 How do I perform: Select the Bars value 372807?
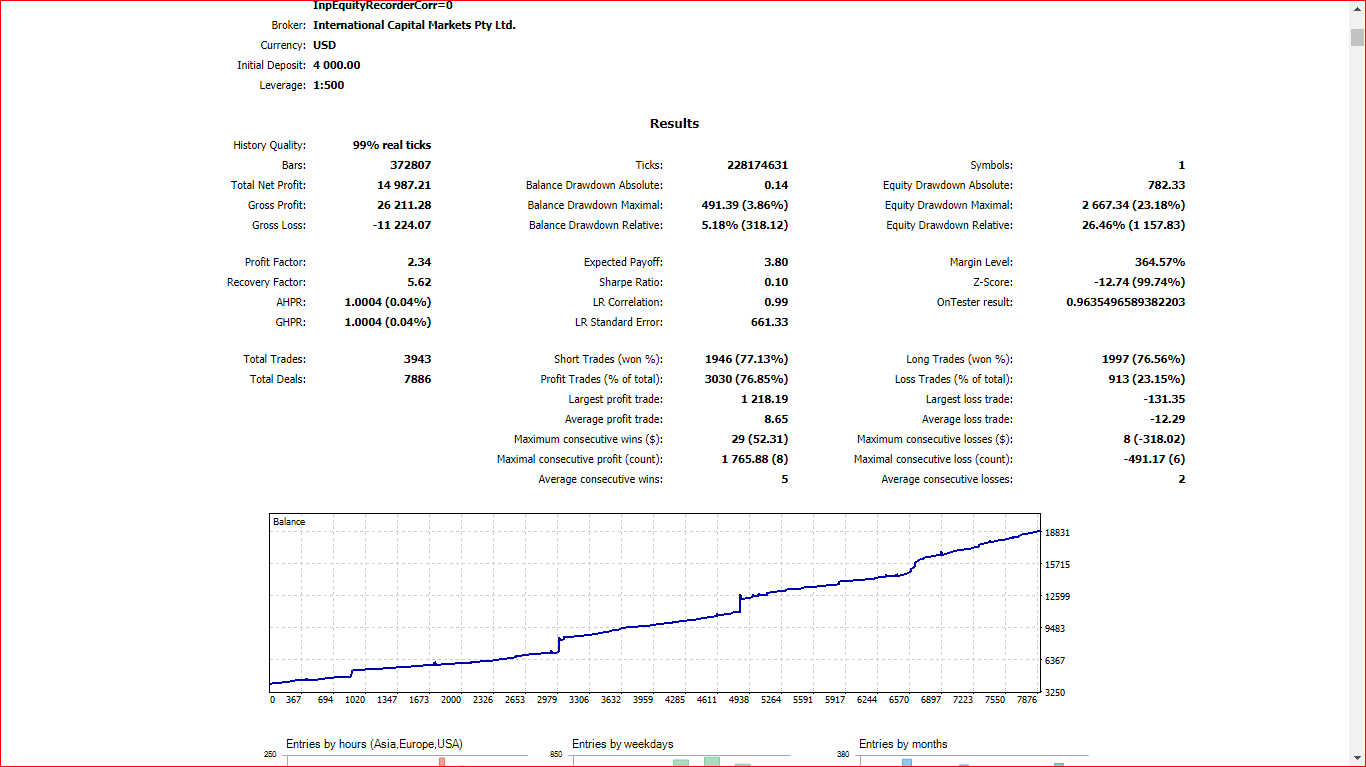click(x=411, y=165)
